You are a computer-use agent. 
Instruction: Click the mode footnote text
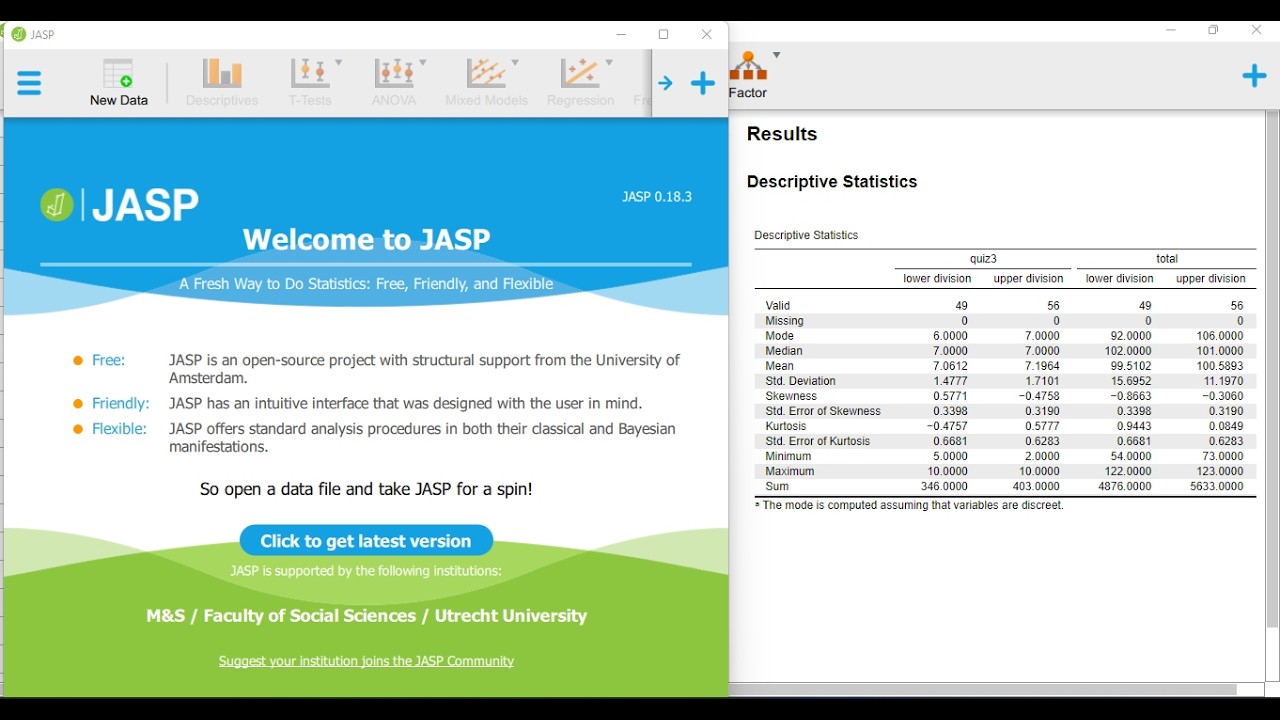[909, 507]
